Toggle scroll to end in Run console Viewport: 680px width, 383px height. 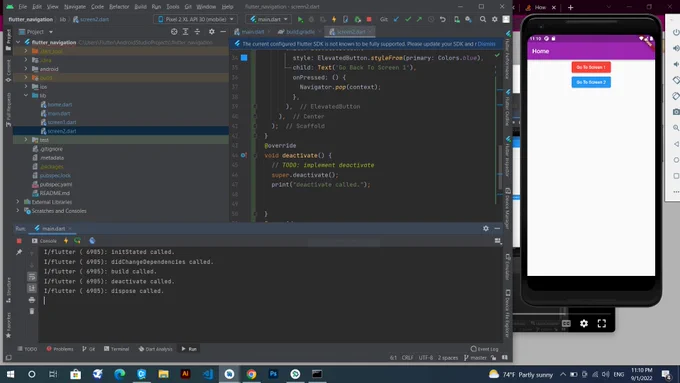[32, 288]
